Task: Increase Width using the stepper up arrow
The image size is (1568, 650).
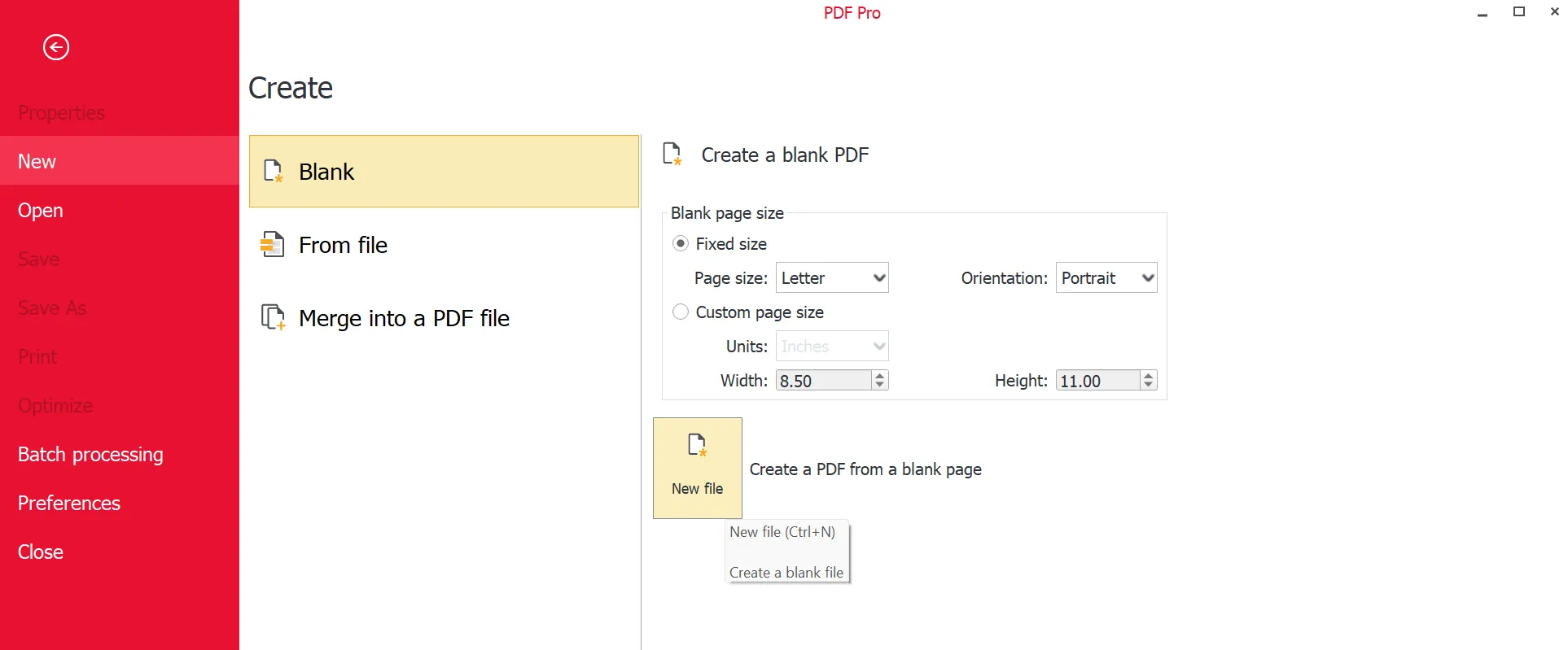Action: coord(879,376)
